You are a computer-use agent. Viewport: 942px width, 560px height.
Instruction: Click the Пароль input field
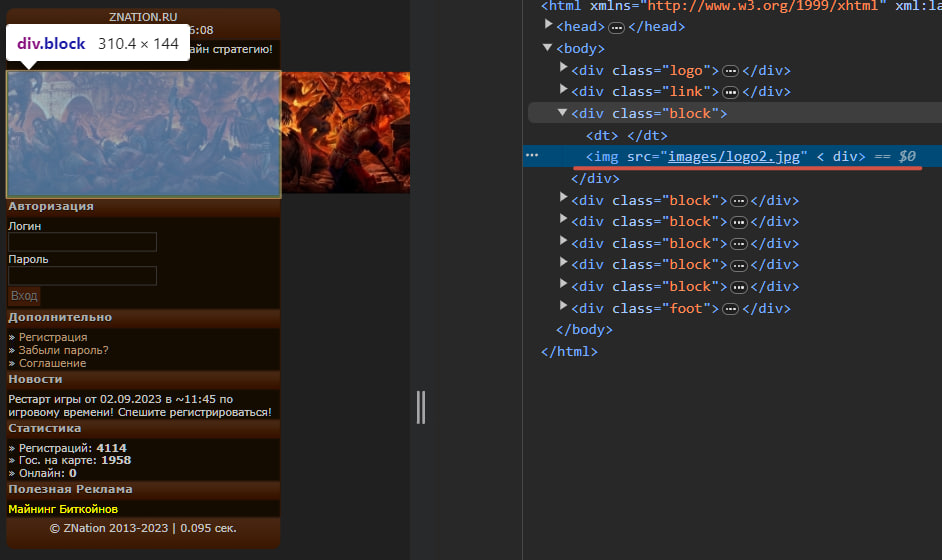tap(82, 276)
